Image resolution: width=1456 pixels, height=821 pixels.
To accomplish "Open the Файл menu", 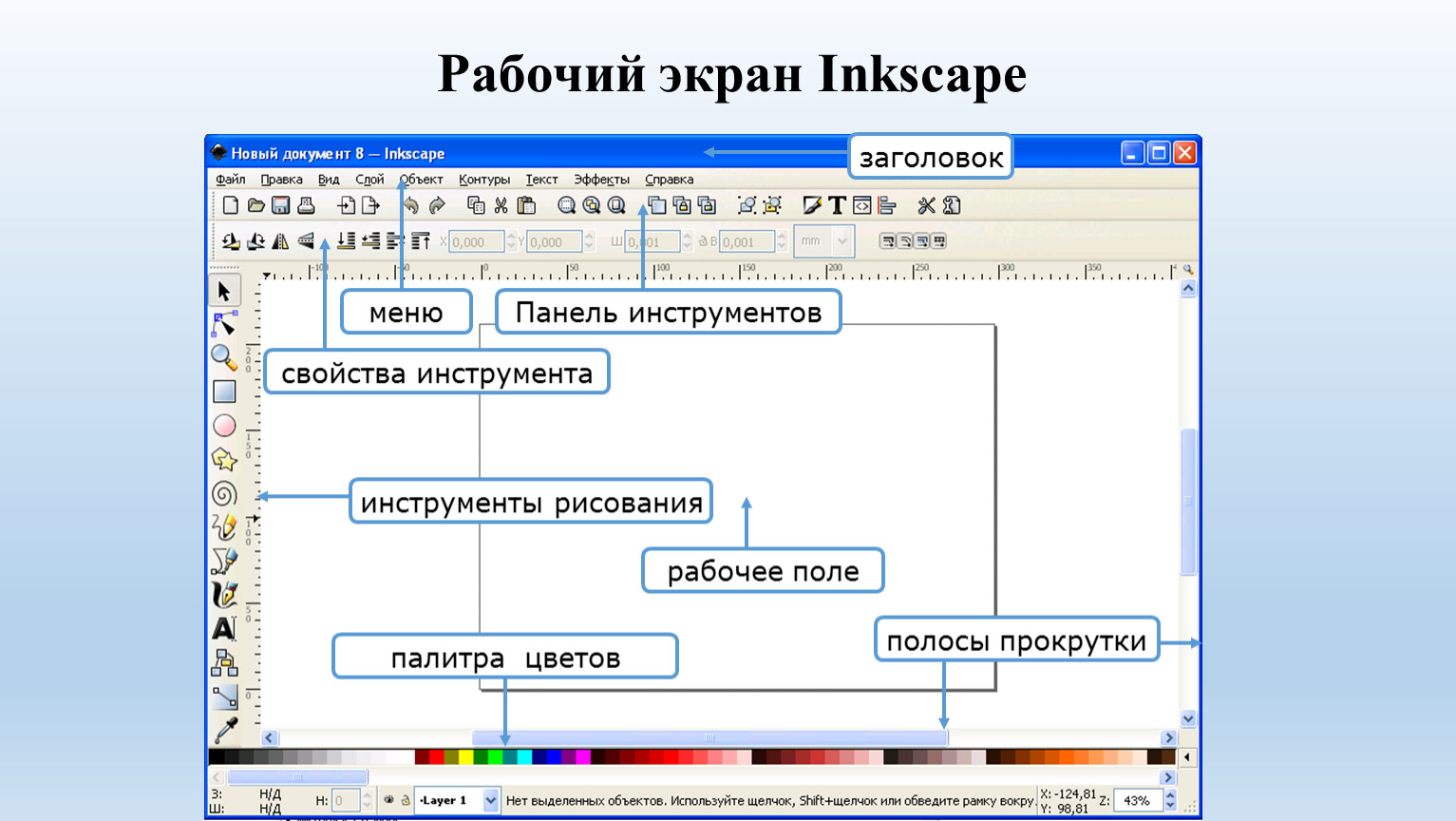I will coord(230,180).
